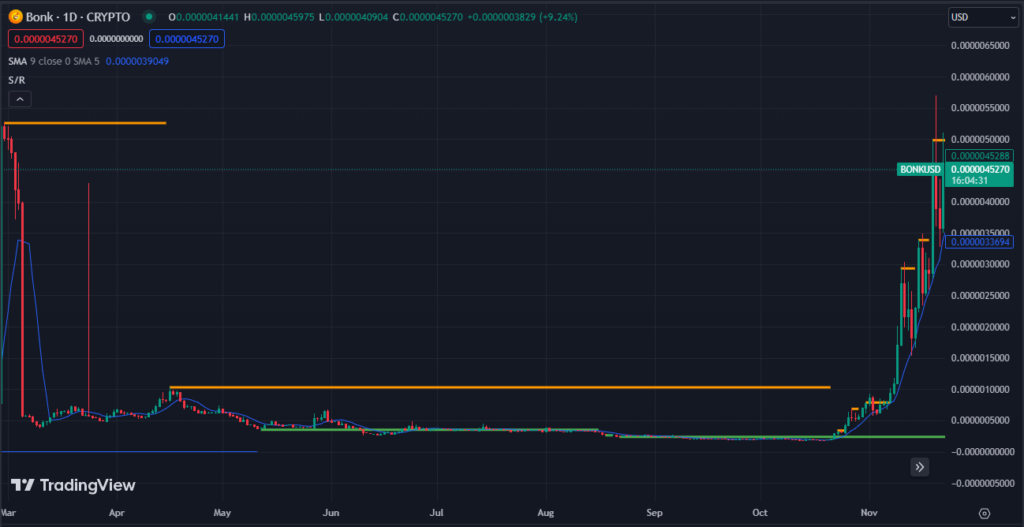Select the orange resistance line at top left
Screen dimensions: 1024x527
pyautogui.click(x=85, y=123)
